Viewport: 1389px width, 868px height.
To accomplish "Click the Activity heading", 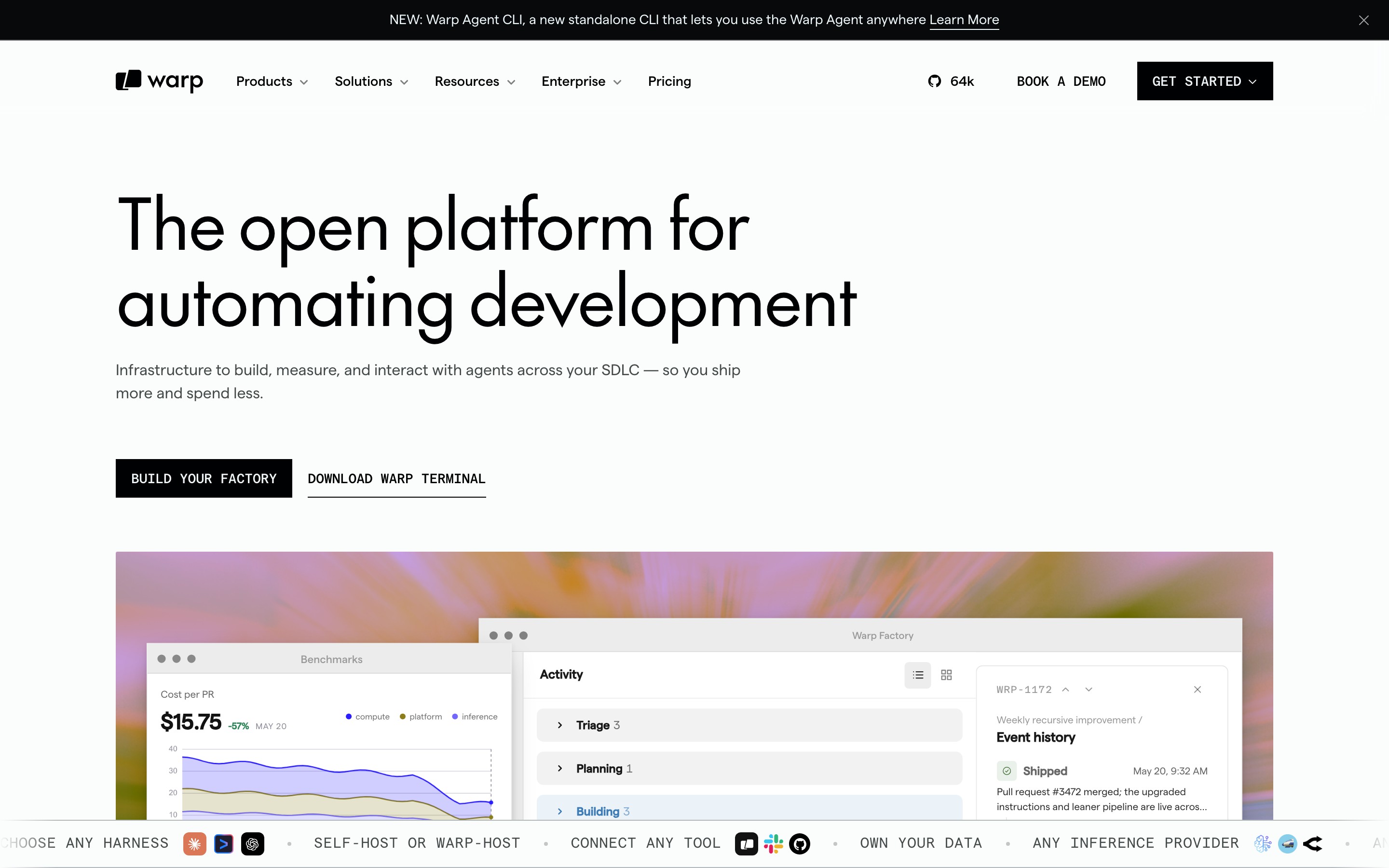I will [561, 675].
